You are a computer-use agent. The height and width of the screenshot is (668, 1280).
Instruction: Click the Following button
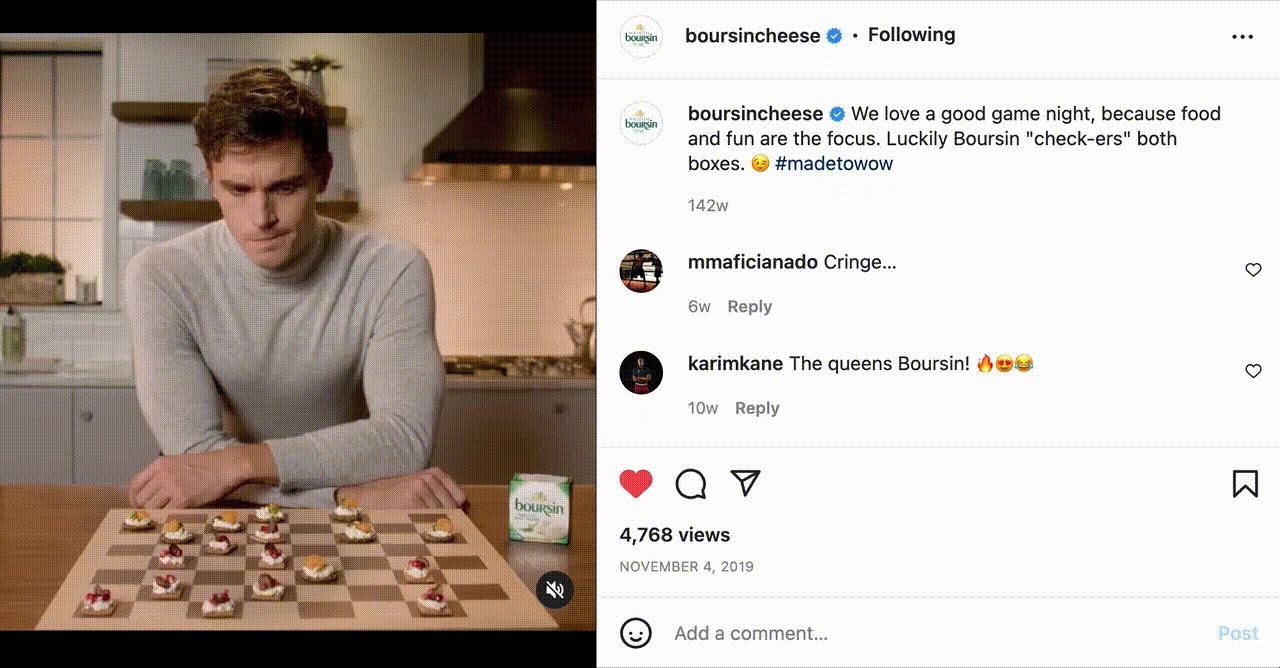pos(911,35)
